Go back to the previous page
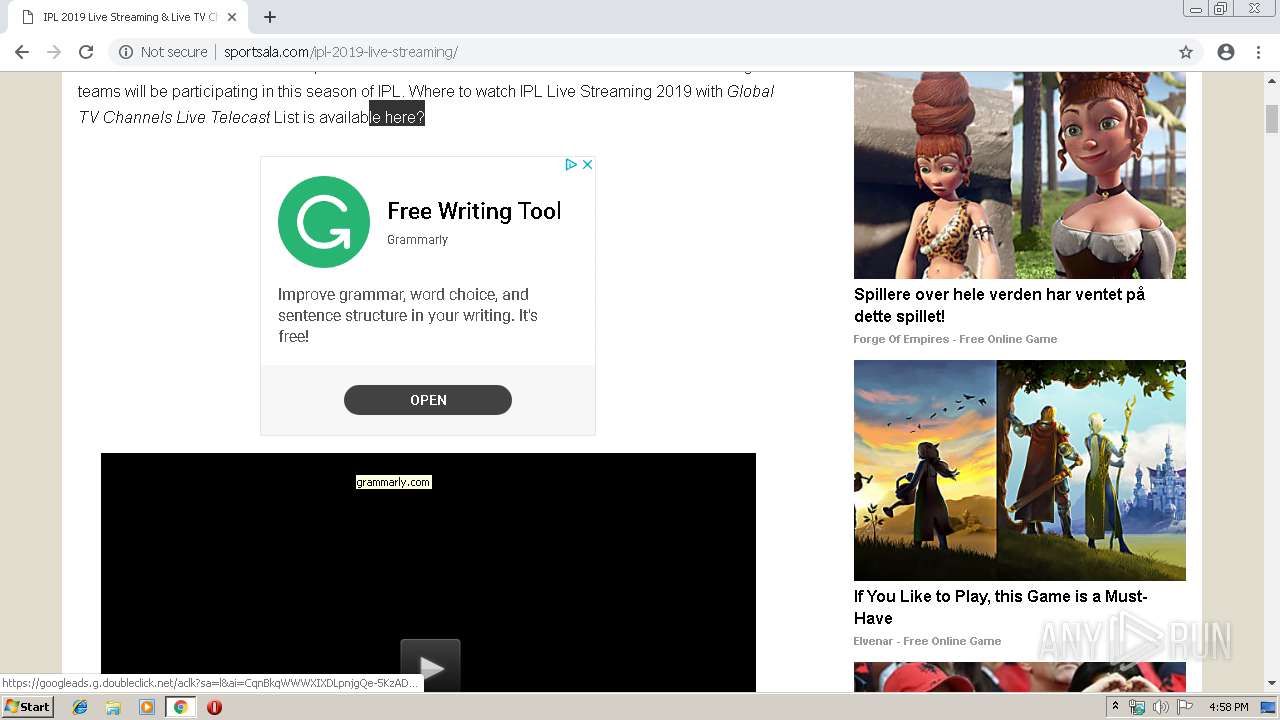 tap(22, 52)
